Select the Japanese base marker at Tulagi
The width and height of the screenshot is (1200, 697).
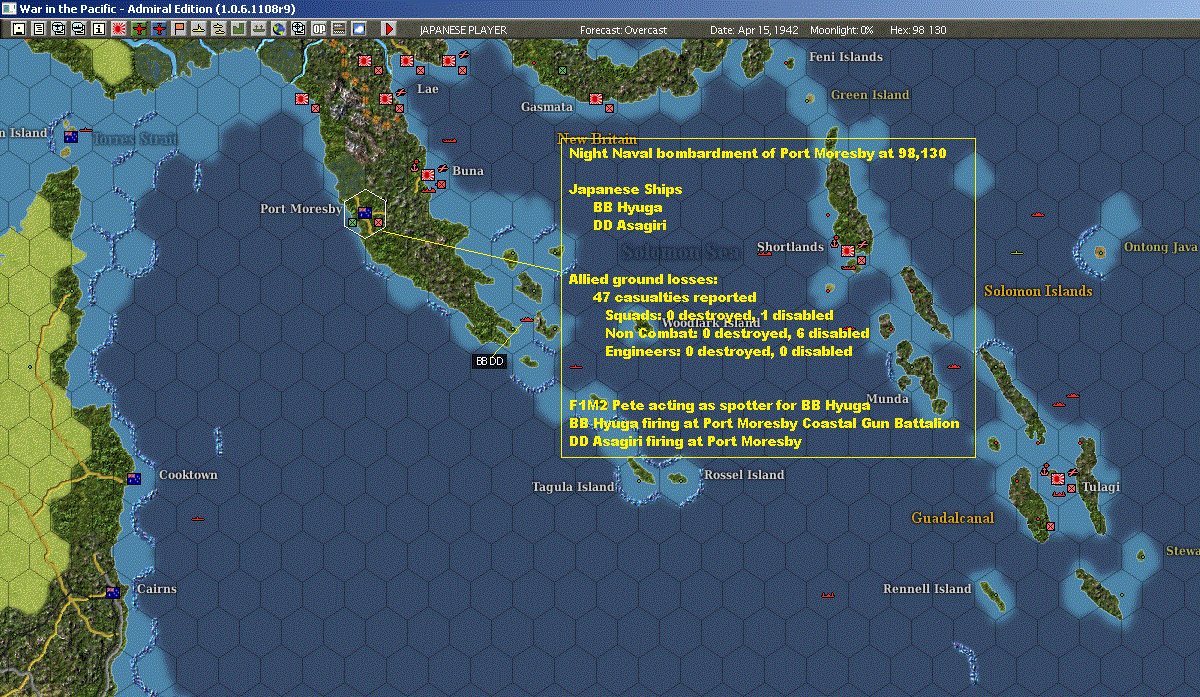(x=1058, y=480)
